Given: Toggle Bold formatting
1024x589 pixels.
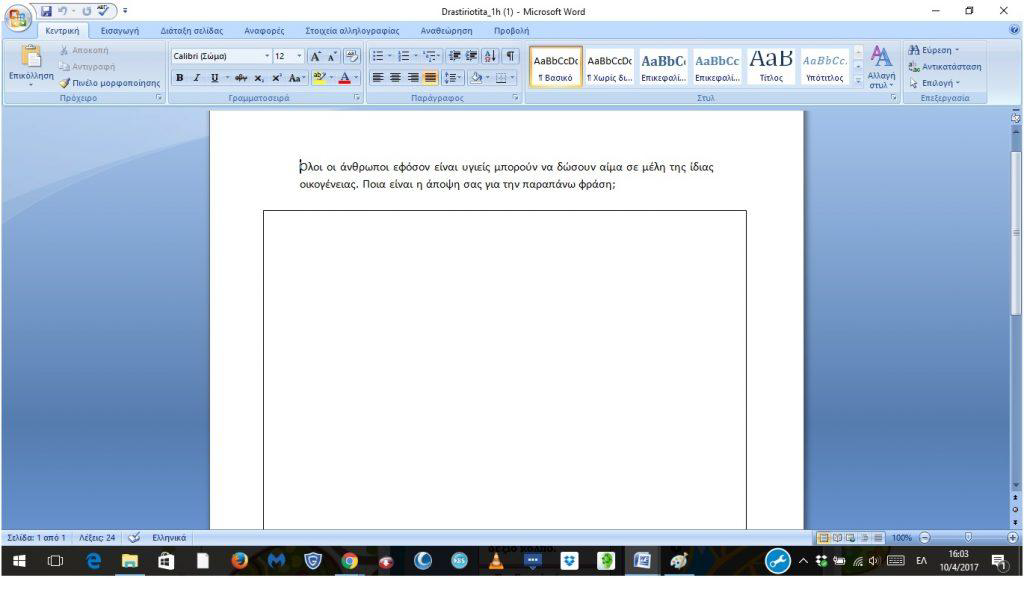Looking at the screenshot, I should [x=180, y=78].
